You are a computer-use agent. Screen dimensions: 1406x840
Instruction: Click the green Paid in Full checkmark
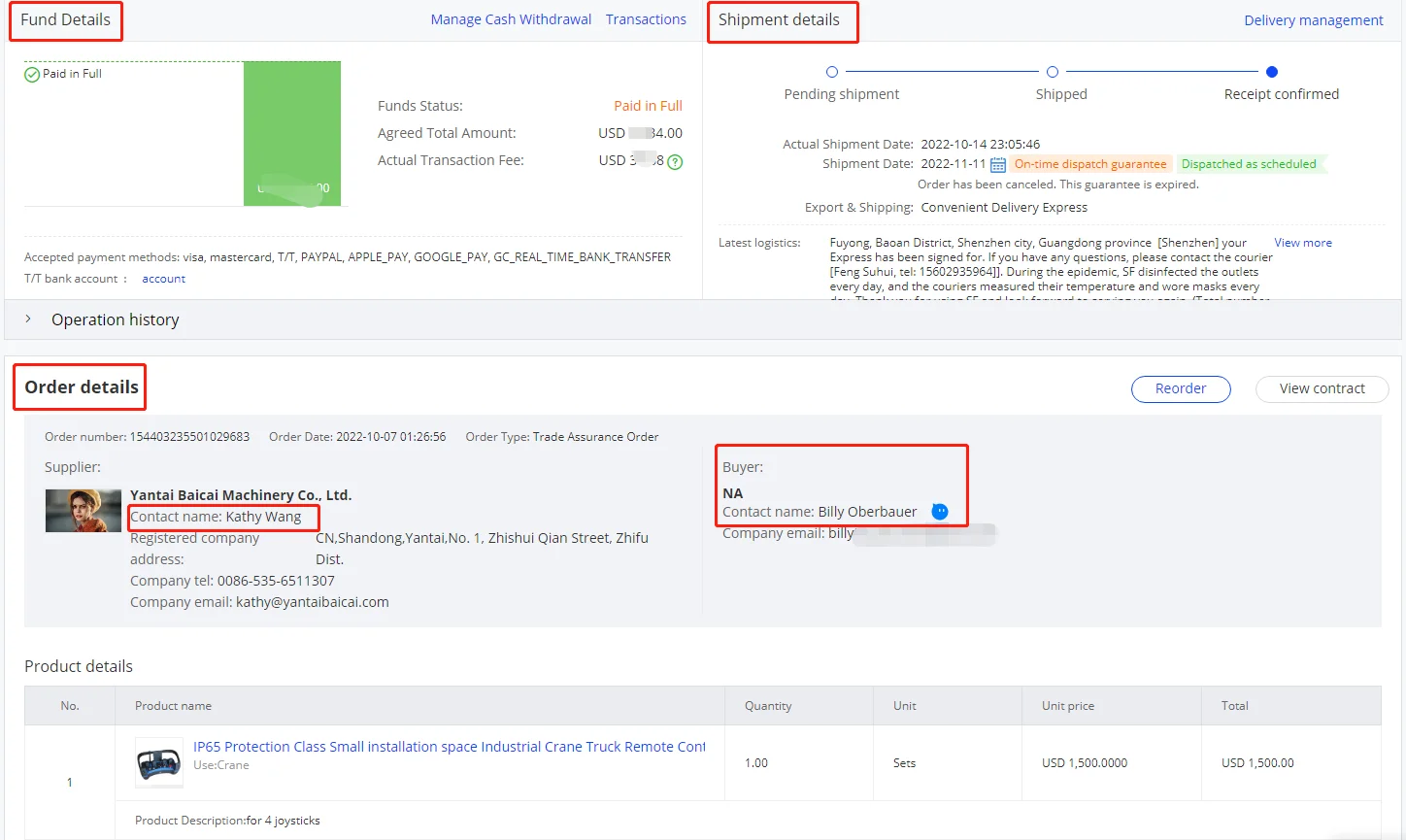click(x=32, y=75)
